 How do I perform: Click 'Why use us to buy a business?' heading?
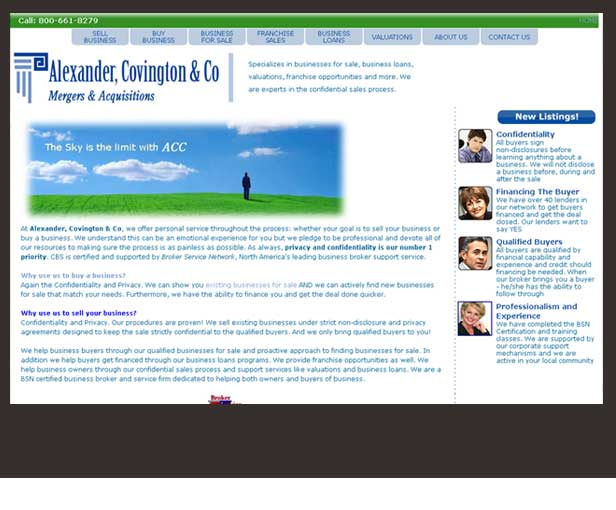[73, 275]
